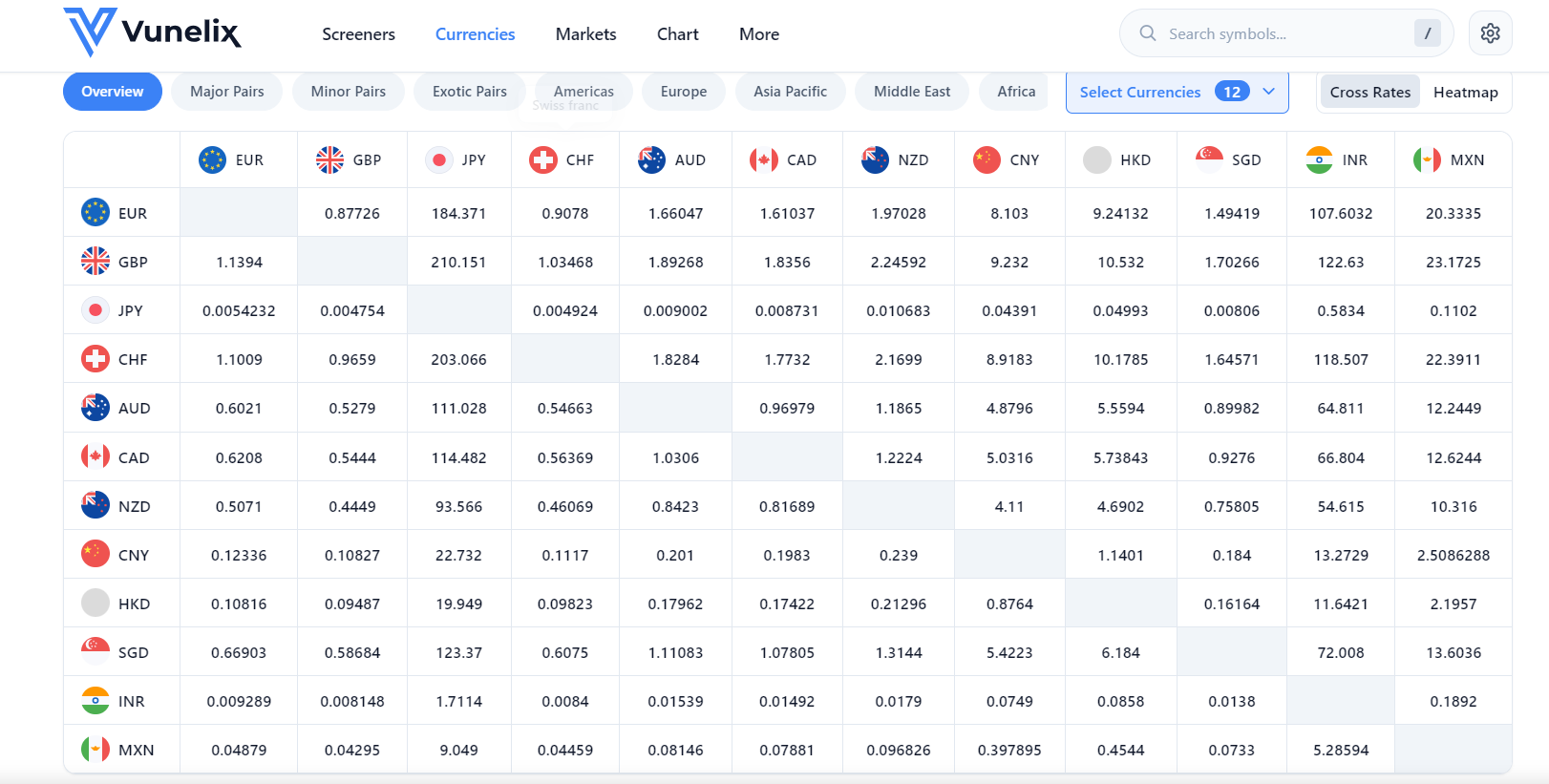The image size is (1549, 784).
Task: Click the CNY flag in row header
Action: 95,554
